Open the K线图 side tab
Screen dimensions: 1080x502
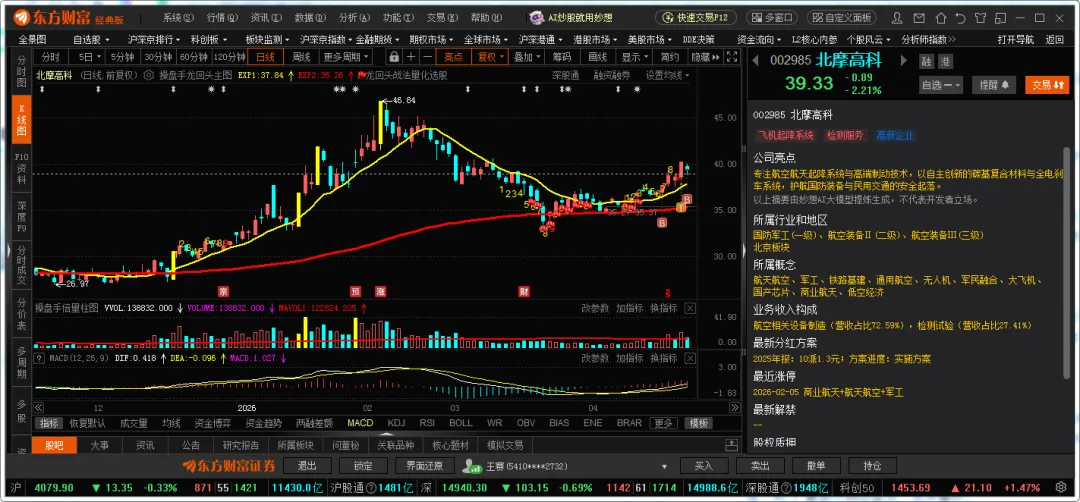(21, 118)
